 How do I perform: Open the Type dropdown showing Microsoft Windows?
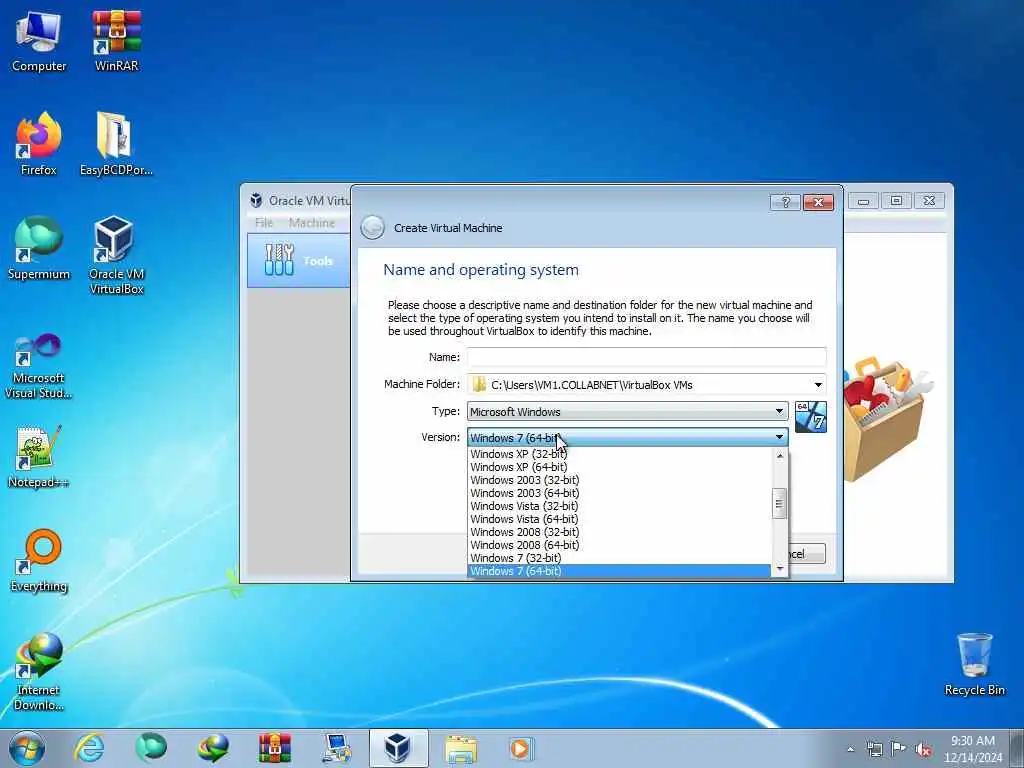click(628, 411)
